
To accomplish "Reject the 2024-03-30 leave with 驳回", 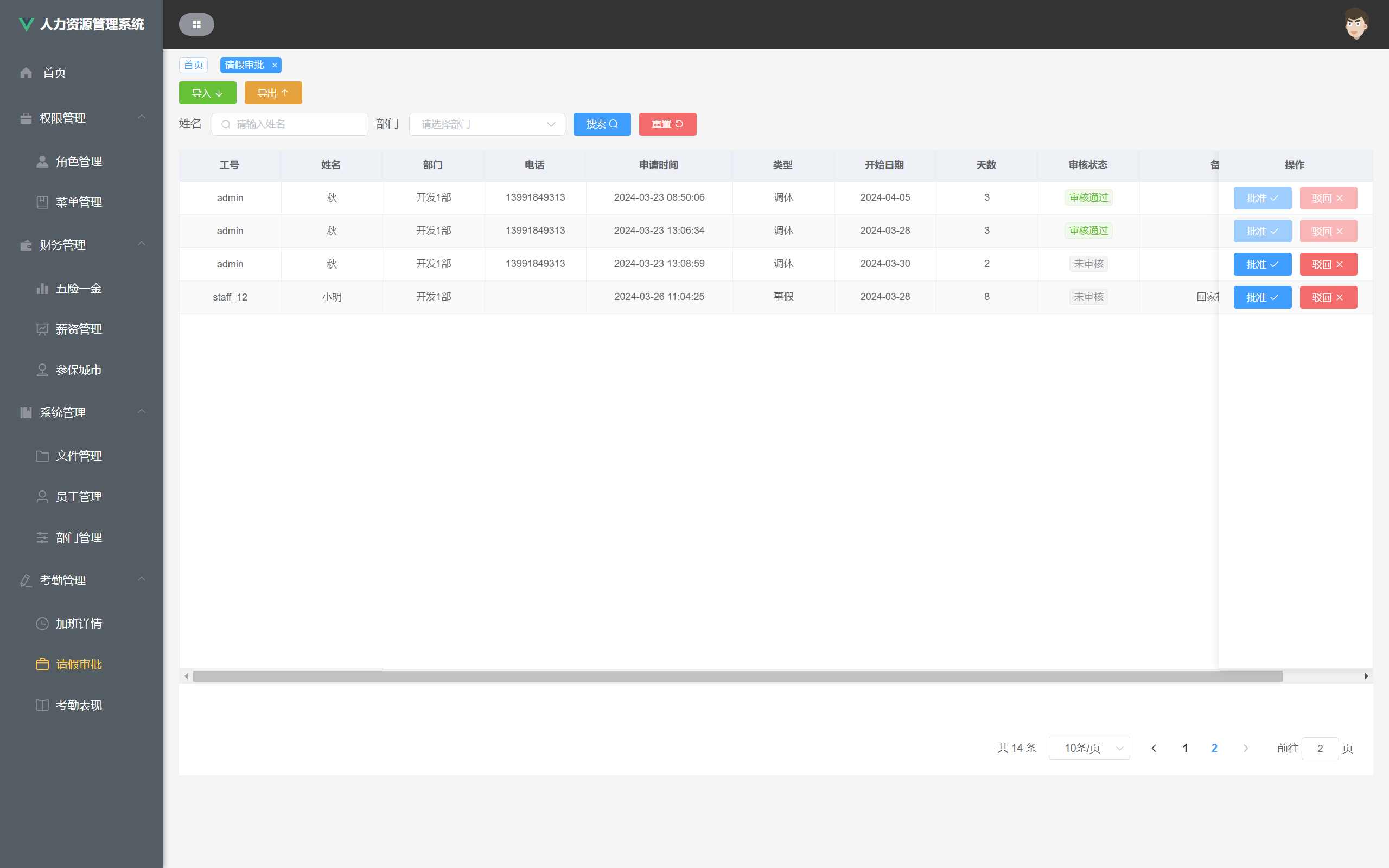I will 1328,264.
